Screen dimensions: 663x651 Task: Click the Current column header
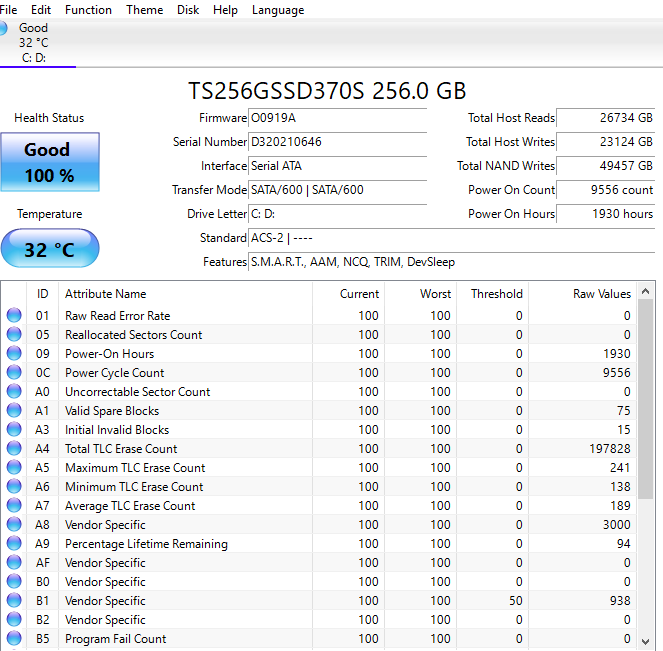348,294
